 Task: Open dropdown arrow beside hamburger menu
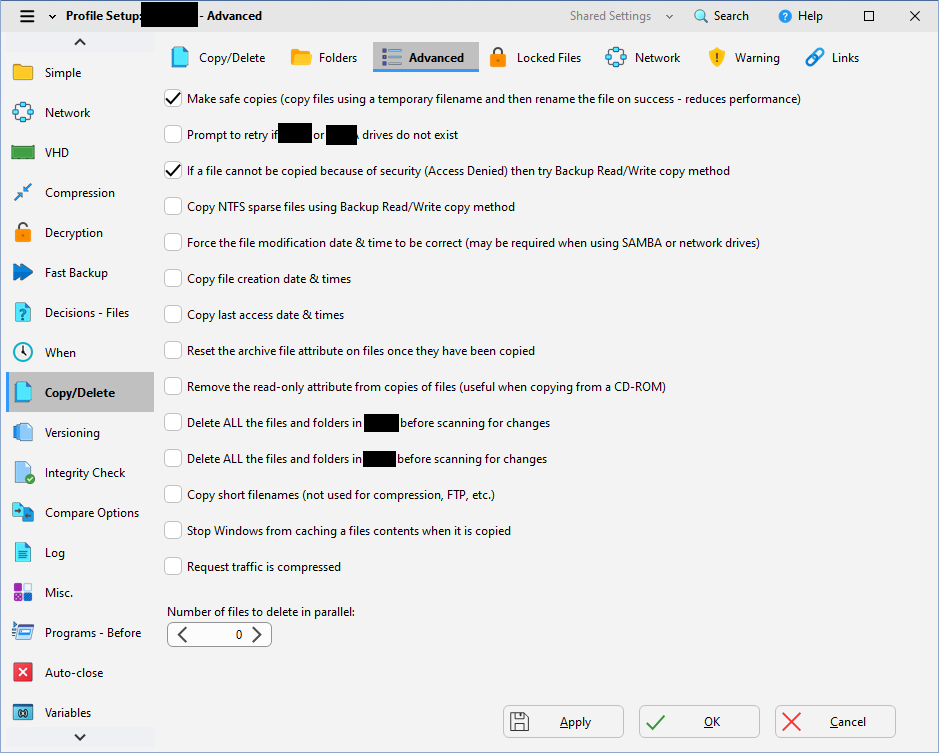coord(52,17)
